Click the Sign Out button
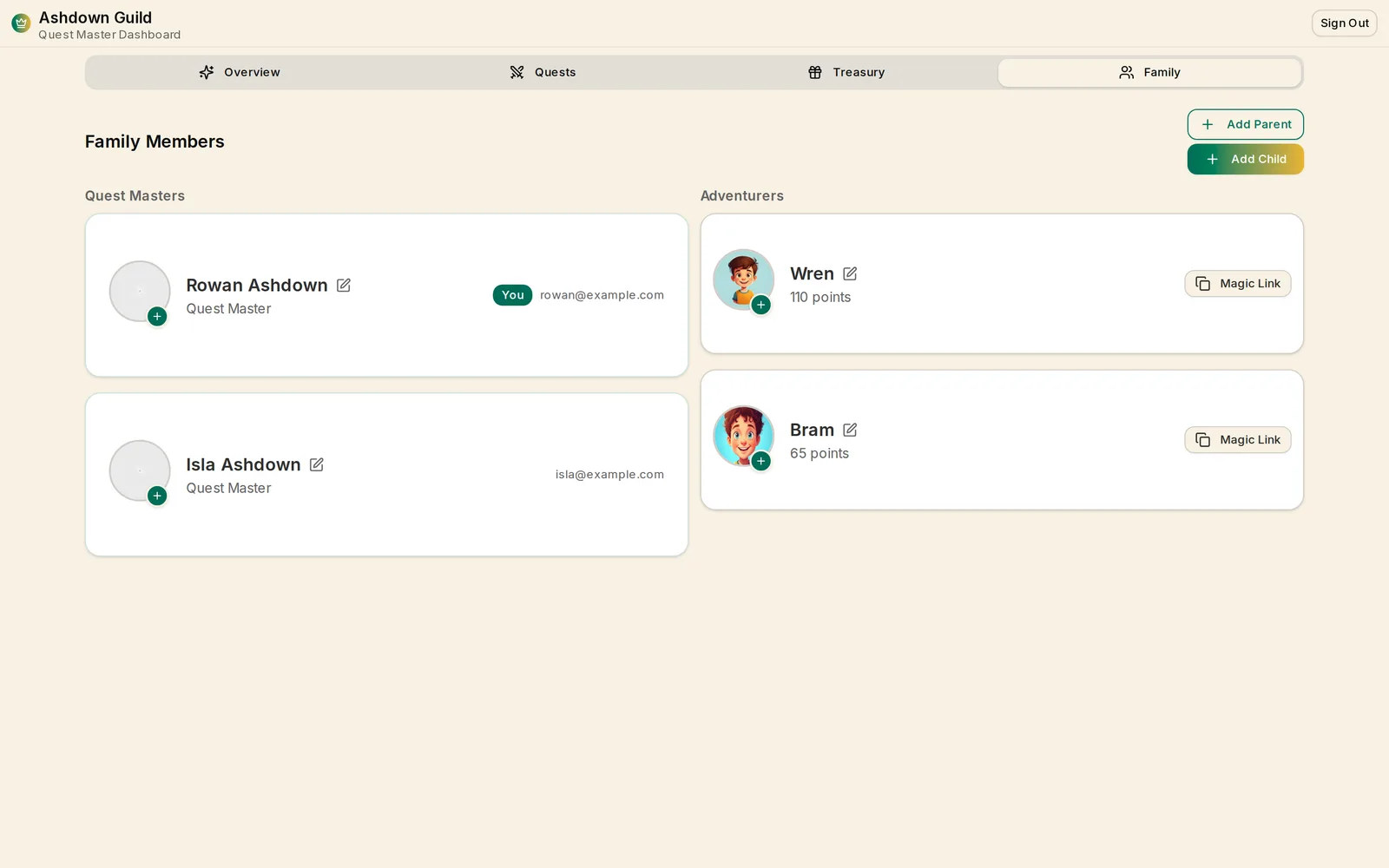 pos(1344,23)
